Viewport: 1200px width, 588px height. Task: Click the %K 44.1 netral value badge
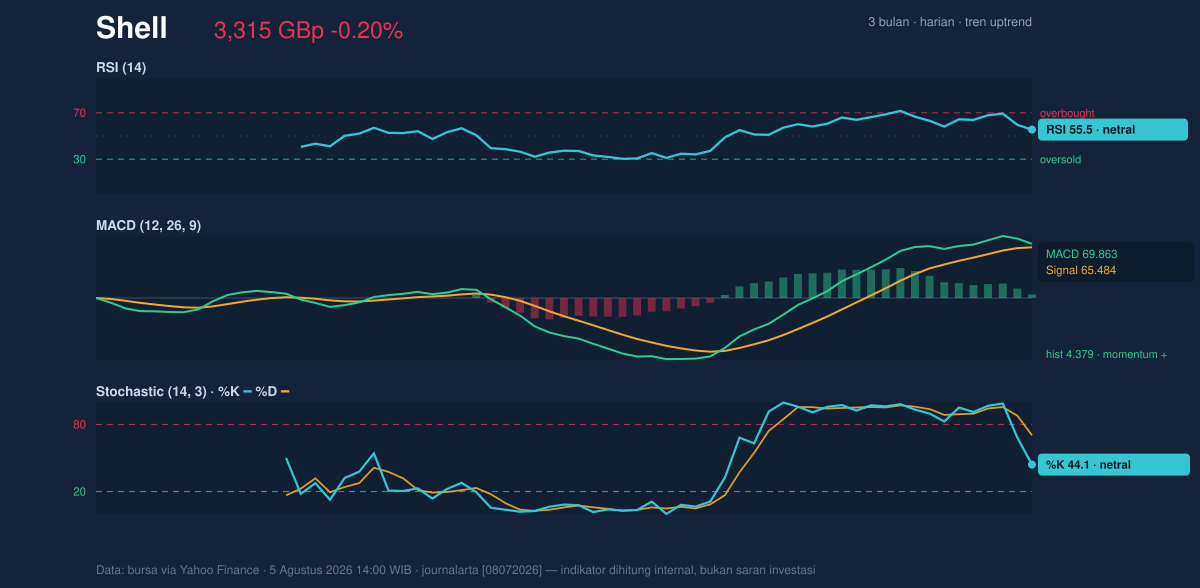click(1113, 464)
